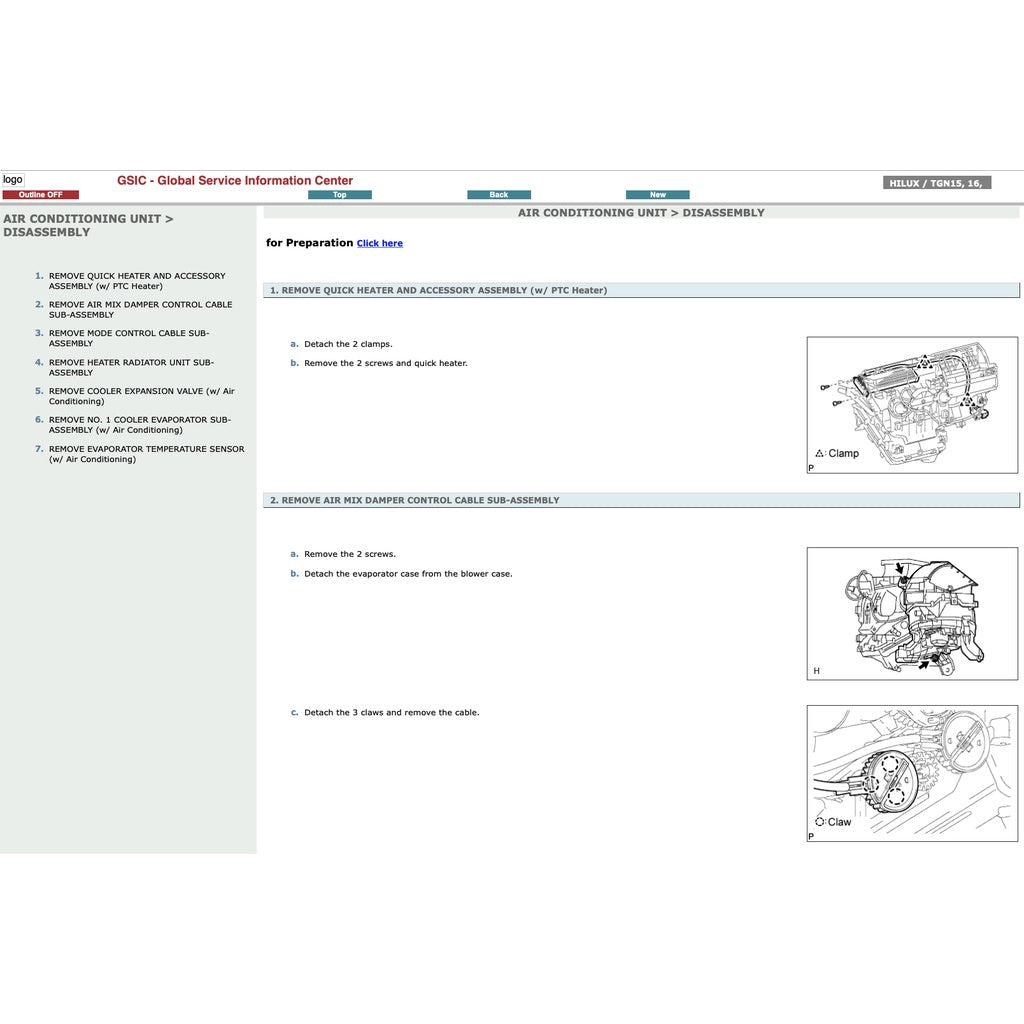
Task: Click the Claw symbol legend in the diagram
Action: tap(833, 821)
